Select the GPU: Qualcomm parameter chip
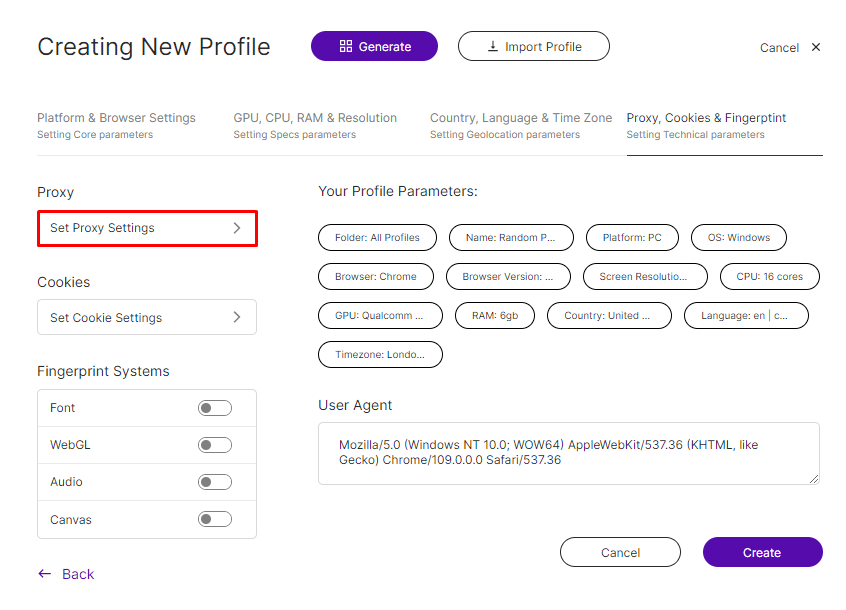Viewport: 846px width, 610px height. click(380, 316)
